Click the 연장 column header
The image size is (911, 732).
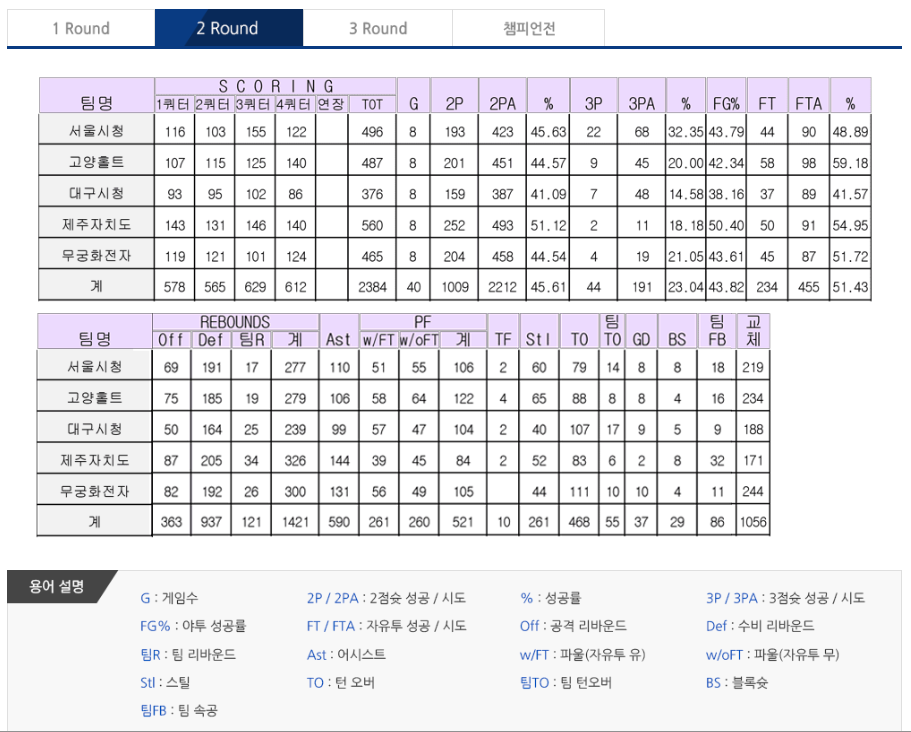(x=331, y=105)
